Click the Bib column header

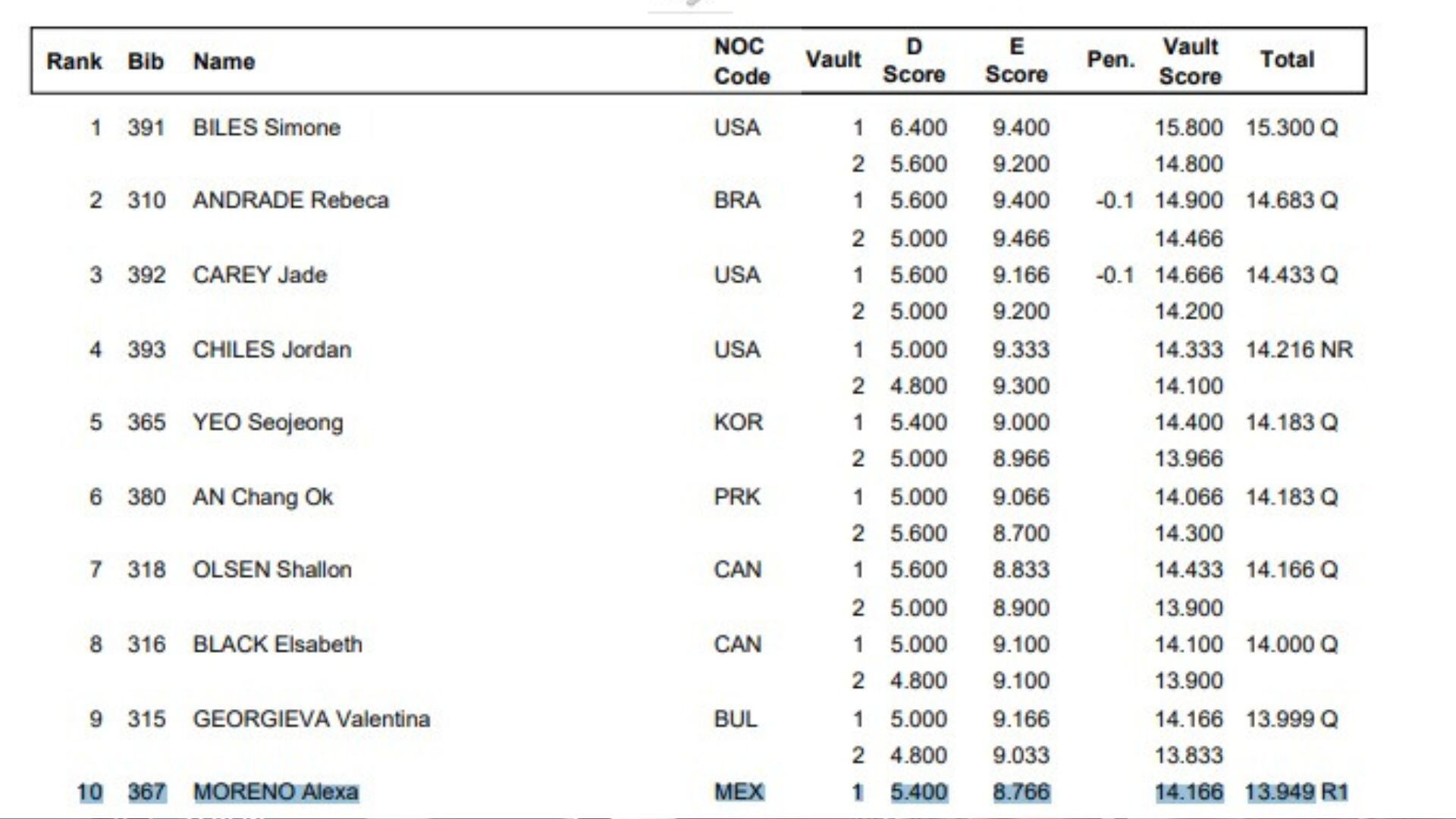pyautogui.click(x=146, y=61)
